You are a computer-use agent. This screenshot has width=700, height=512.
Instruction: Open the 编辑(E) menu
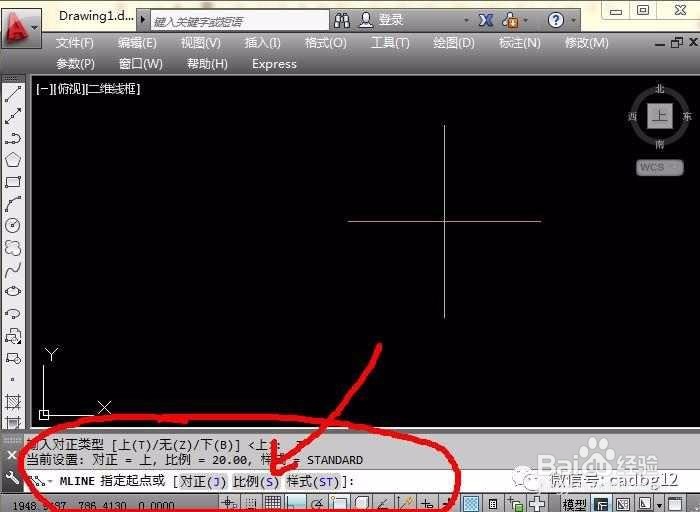point(137,43)
